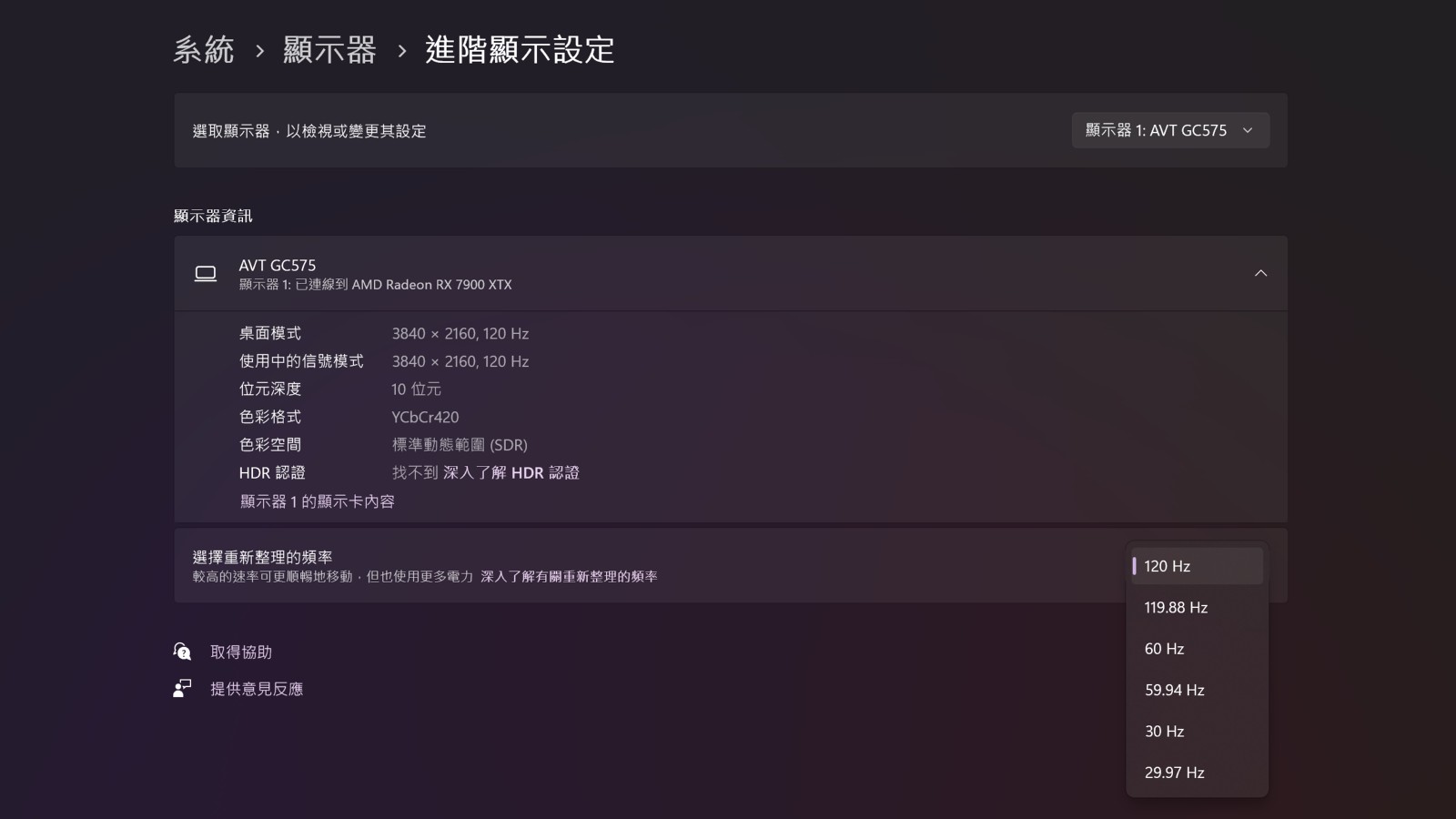Click 色彩格式 value YCbCr420
This screenshot has height=819, width=1456.
tap(425, 418)
